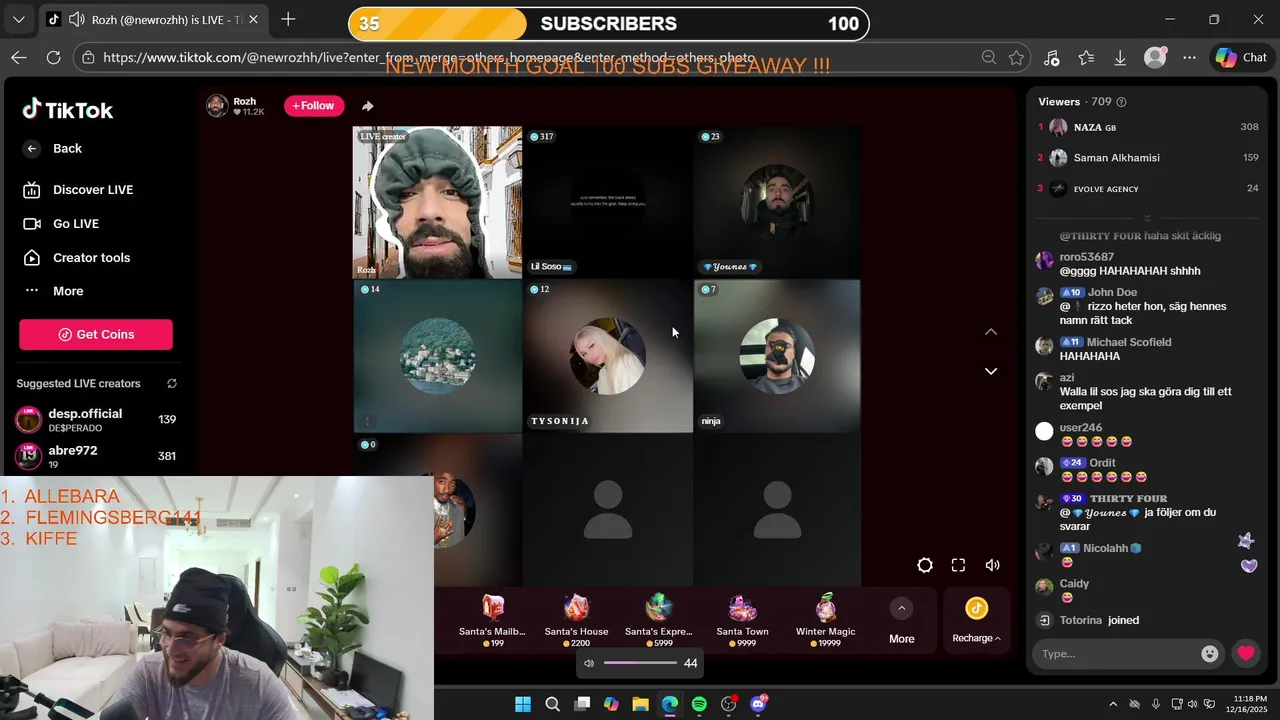This screenshot has height=720, width=1280.
Task: Open Copilot Chat
Action: (1241, 58)
